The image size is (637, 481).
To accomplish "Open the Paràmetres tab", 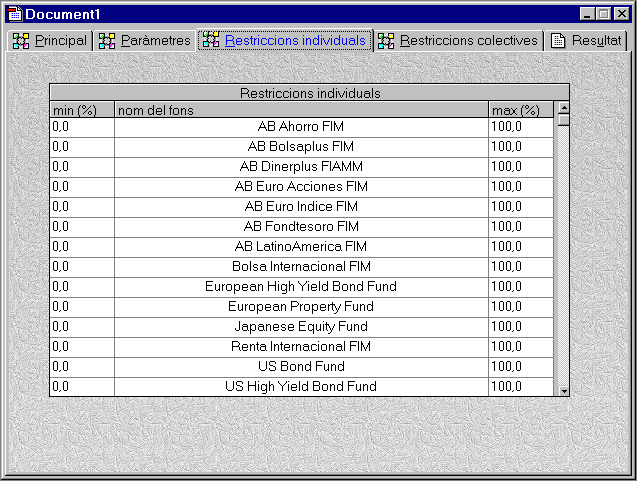I will (x=145, y=41).
